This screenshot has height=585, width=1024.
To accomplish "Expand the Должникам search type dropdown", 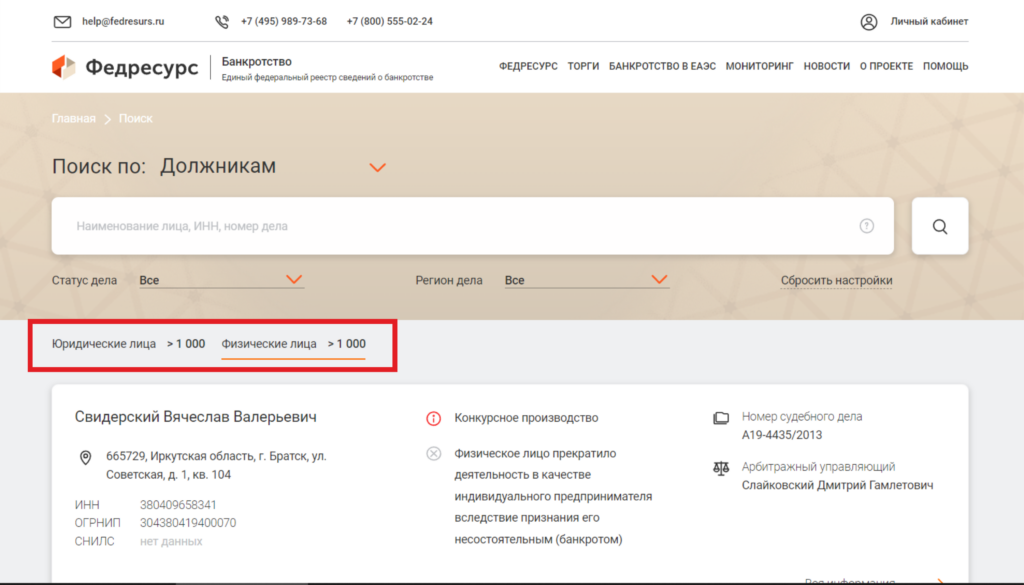I will point(377,167).
